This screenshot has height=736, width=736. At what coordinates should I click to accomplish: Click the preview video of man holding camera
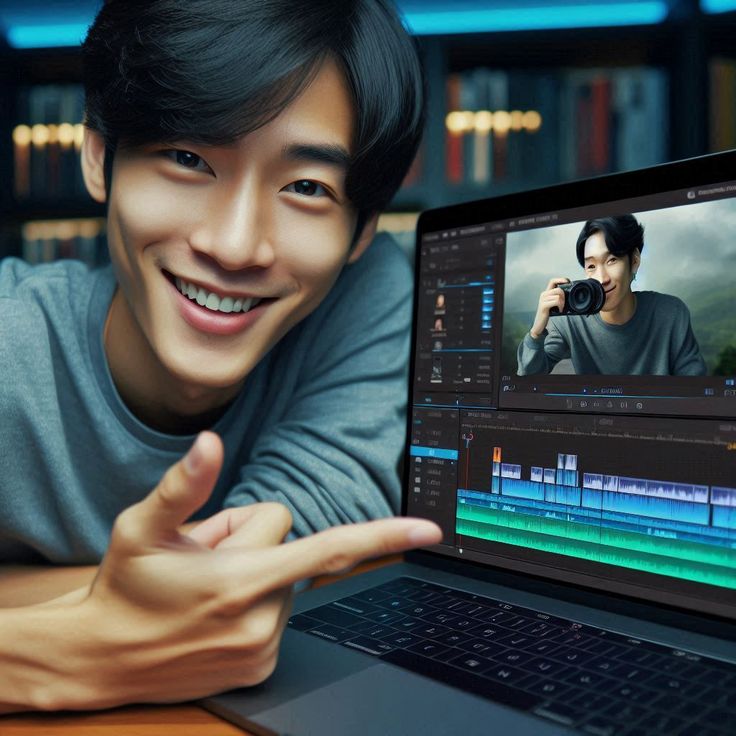click(x=621, y=295)
